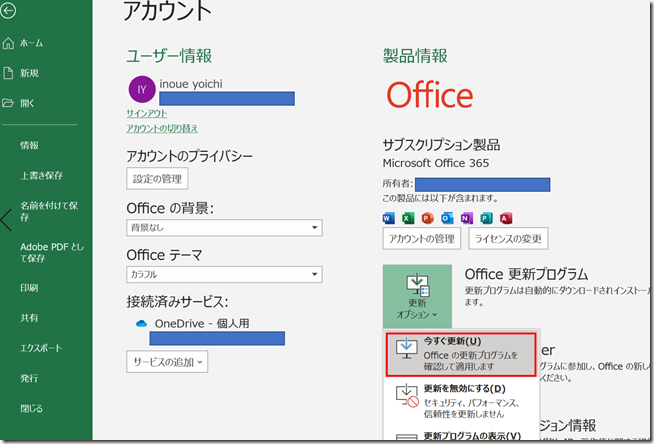The height and width of the screenshot is (444, 654).
Task: Select 今すぐ更新(U) Update Now
Action: coord(461,354)
